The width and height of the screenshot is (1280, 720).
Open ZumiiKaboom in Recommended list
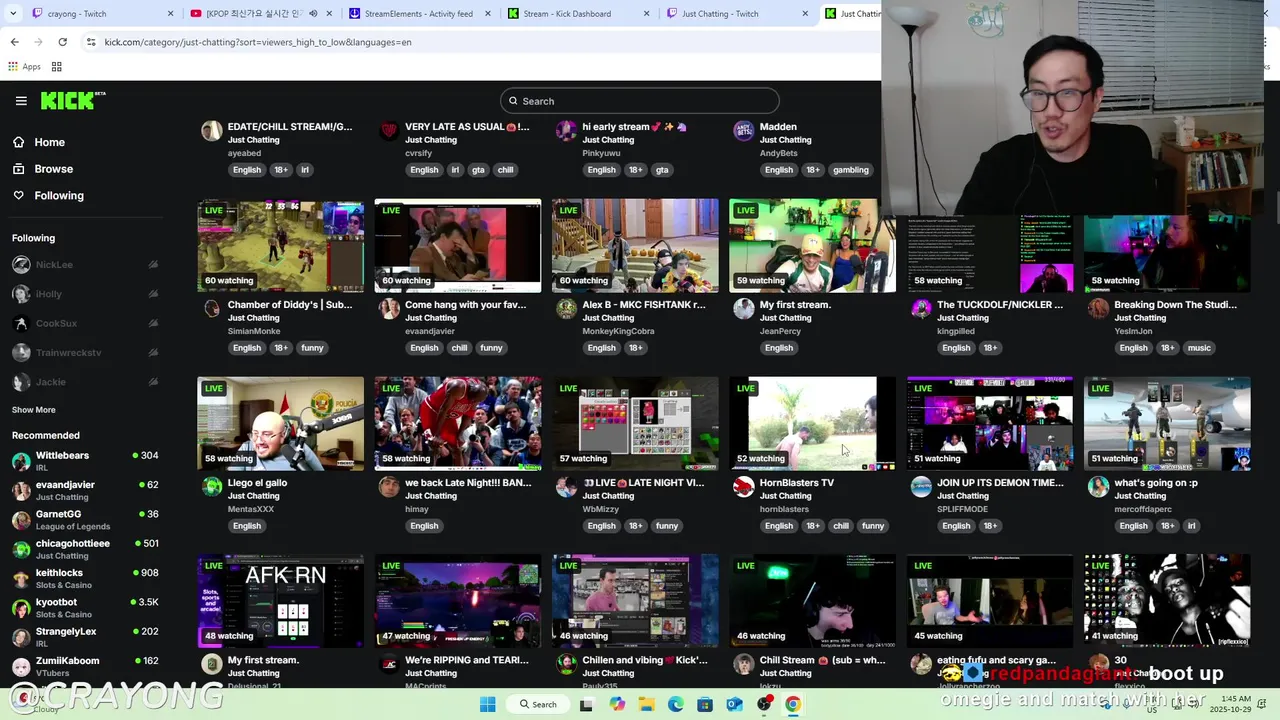tap(85, 666)
